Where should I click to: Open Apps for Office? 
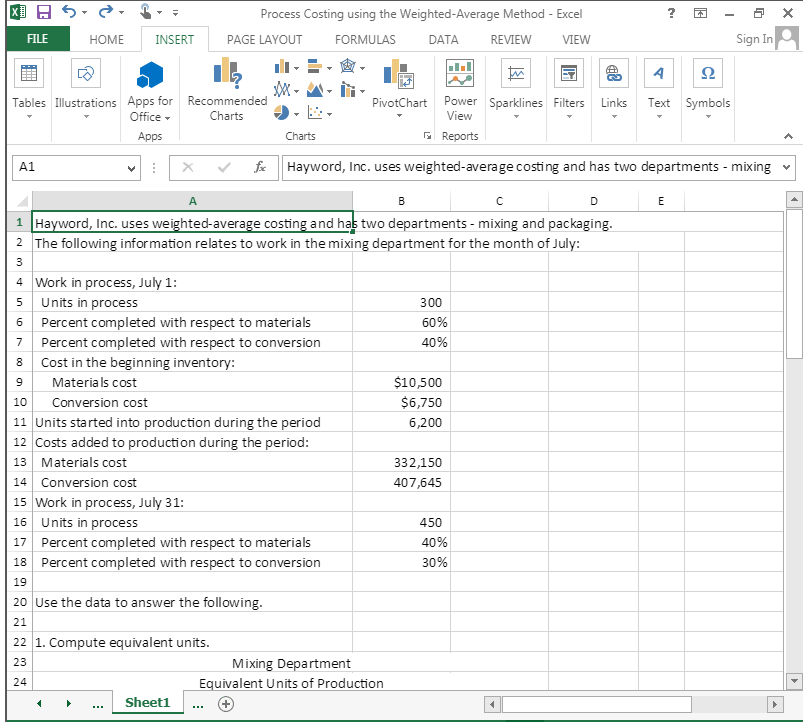pos(149,90)
